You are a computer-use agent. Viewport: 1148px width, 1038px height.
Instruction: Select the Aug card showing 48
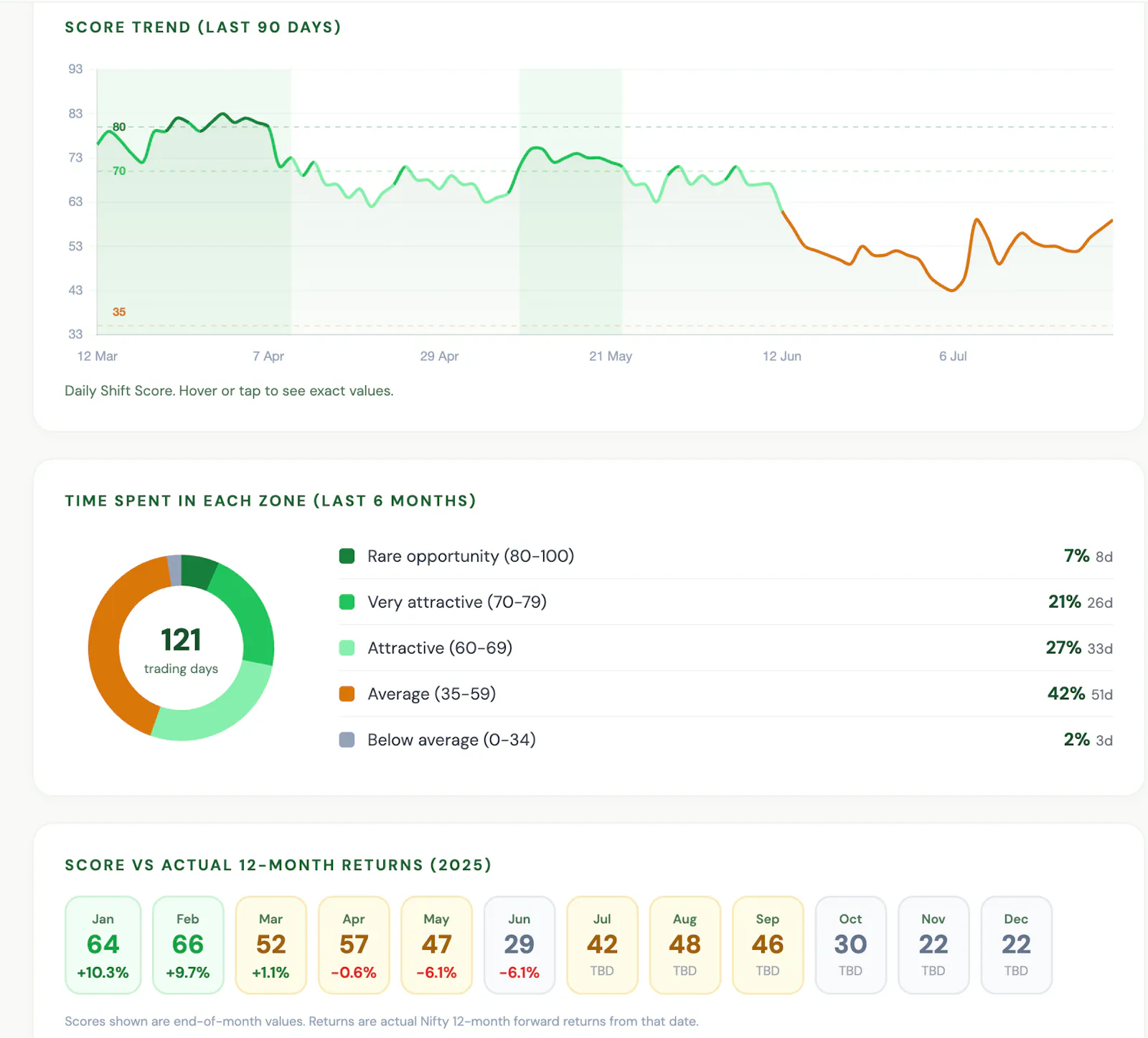685,945
